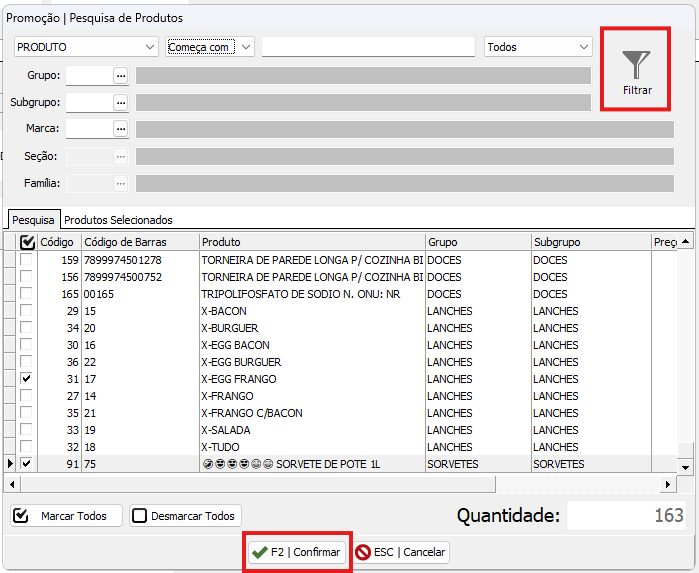699x573 pixels.
Task: Open Subgrupo lookup ellipsis button
Action: pyautogui.click(x=121, y=102)
